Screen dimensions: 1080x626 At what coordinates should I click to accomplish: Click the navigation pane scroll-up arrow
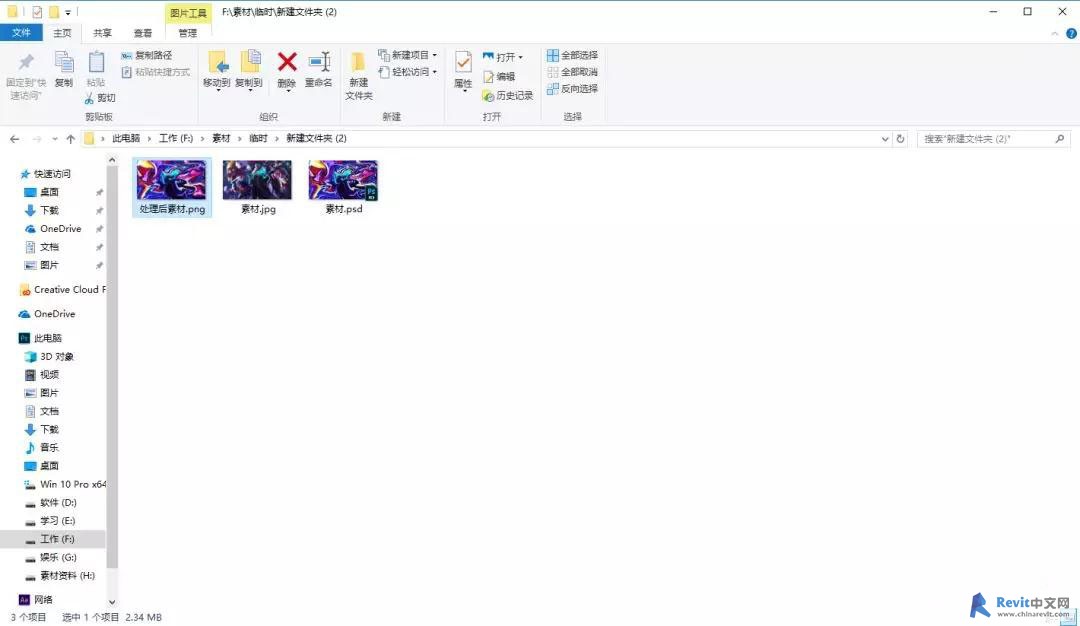pyautogui.click(x=112, y=160)
